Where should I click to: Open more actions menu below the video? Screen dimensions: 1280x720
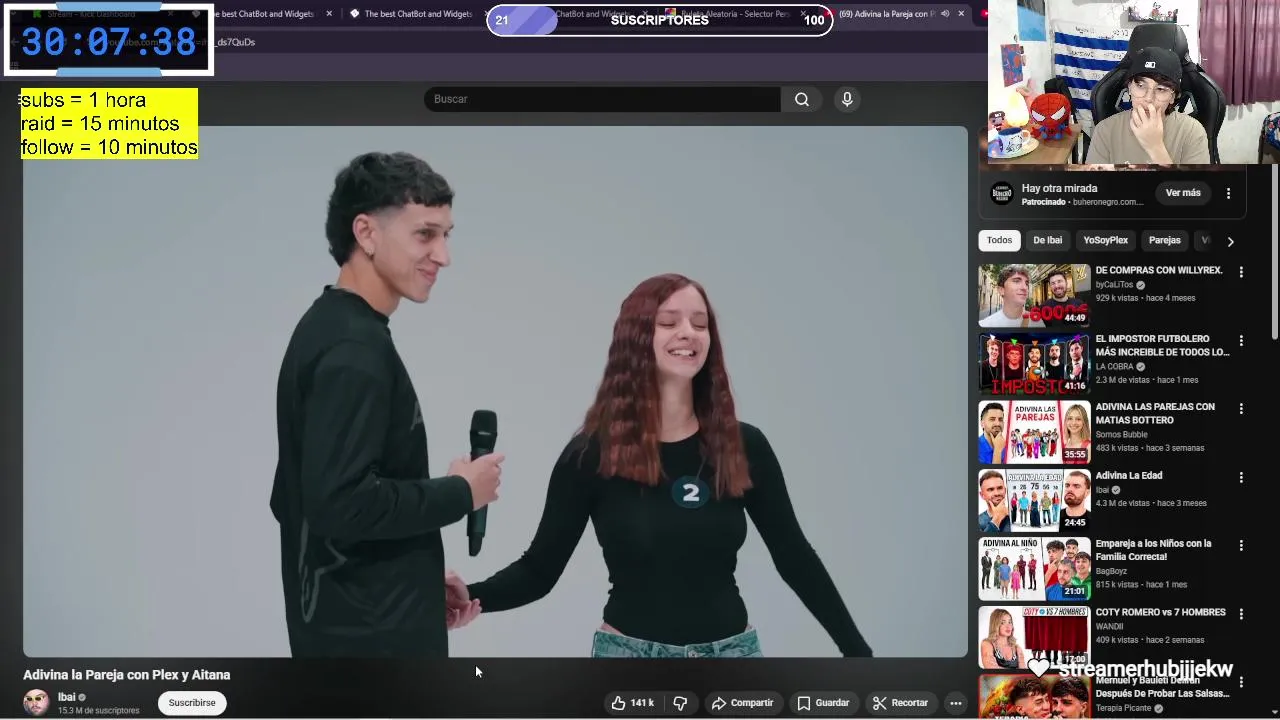coord(956,703)
